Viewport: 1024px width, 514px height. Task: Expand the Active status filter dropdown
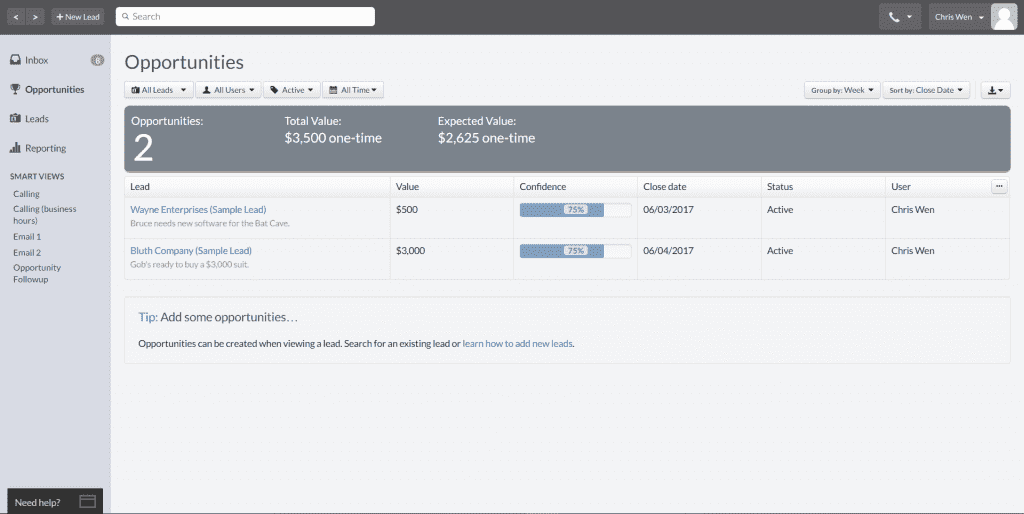click(x=291, y=90)
